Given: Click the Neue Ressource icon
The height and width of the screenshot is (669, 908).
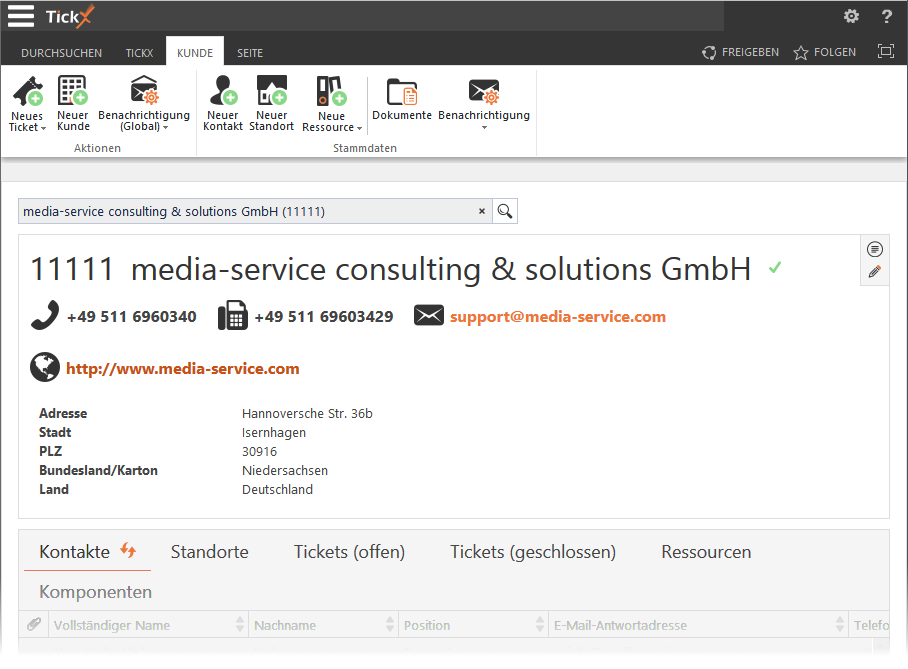Looking at the screenshot, I should (331, 91).
